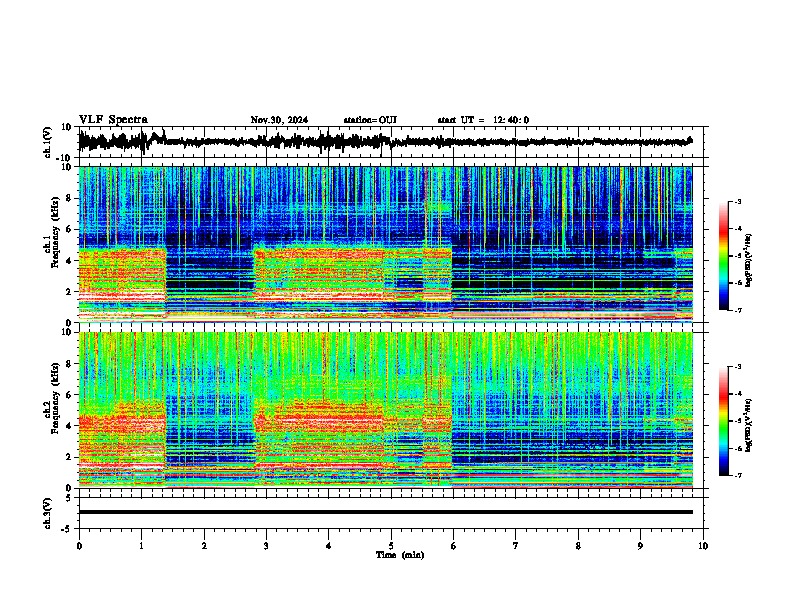Click the ch.1 spectrogram panel

pos(385,244)
